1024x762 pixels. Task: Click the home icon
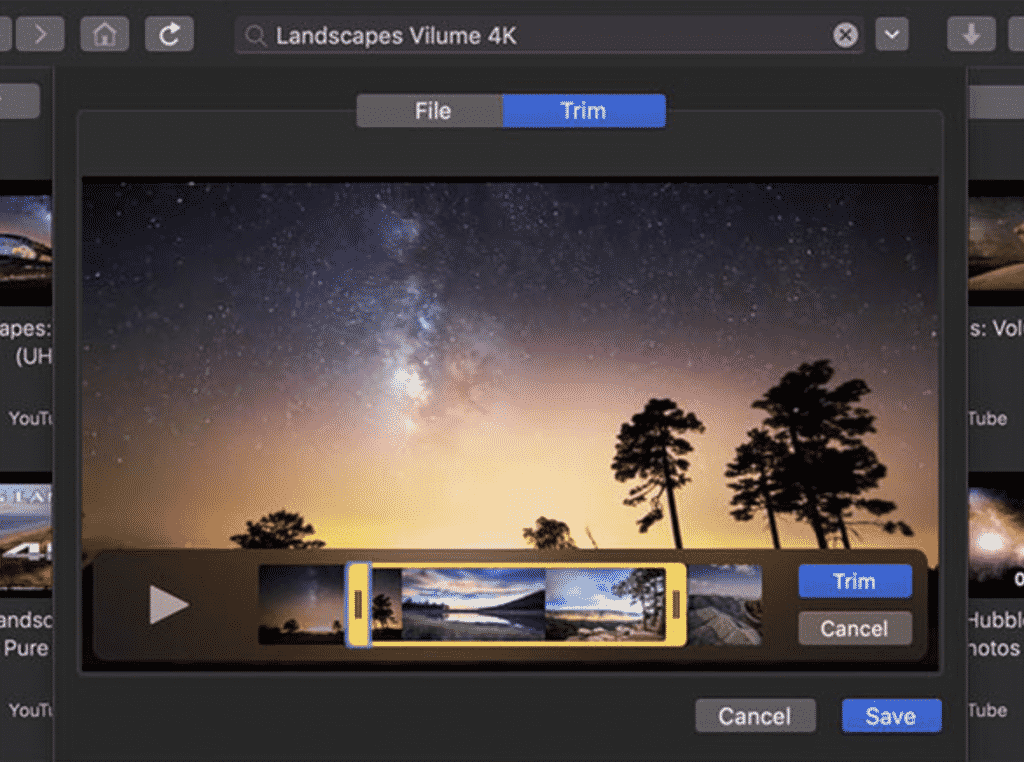(x=104, y=33)
